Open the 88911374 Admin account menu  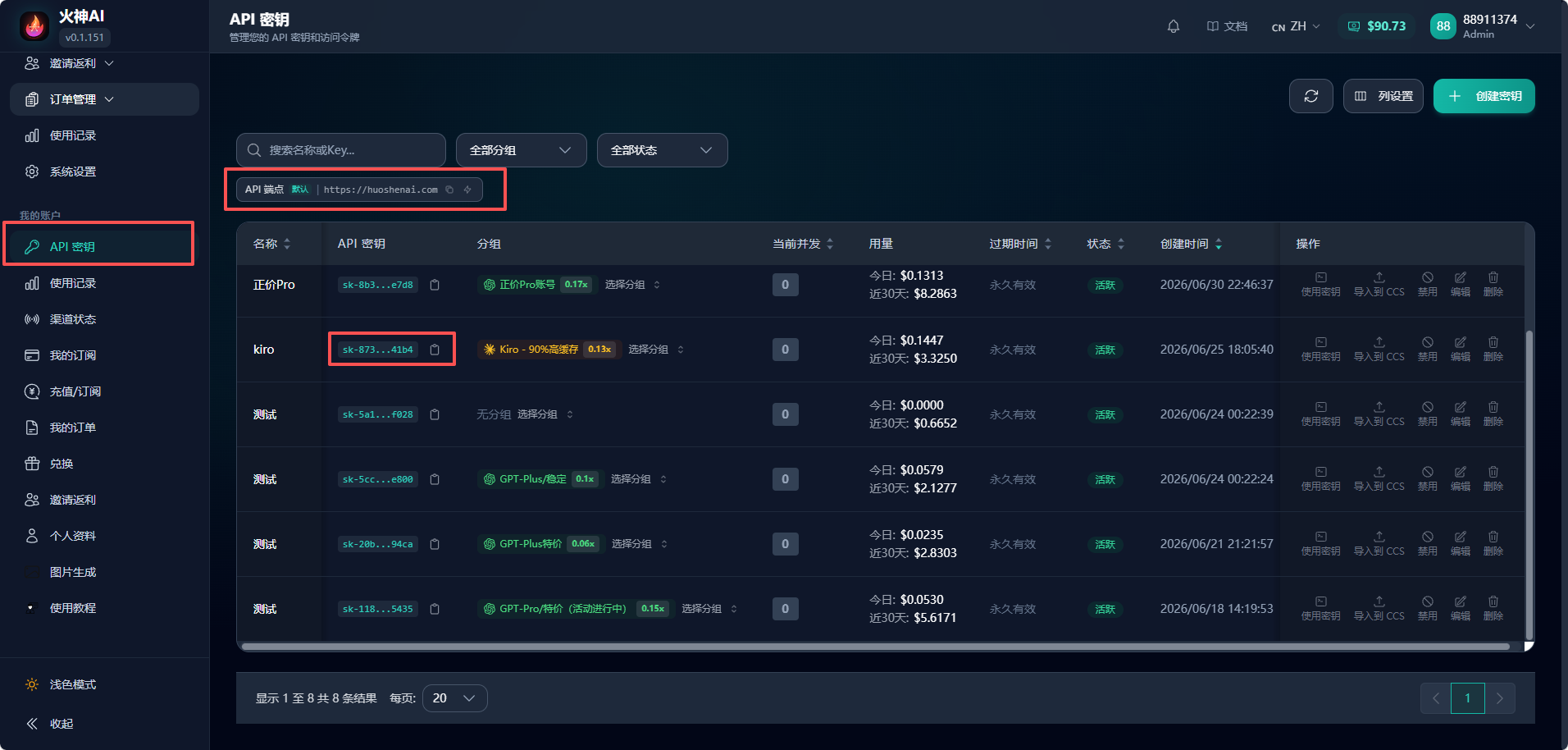[1484, 26]
